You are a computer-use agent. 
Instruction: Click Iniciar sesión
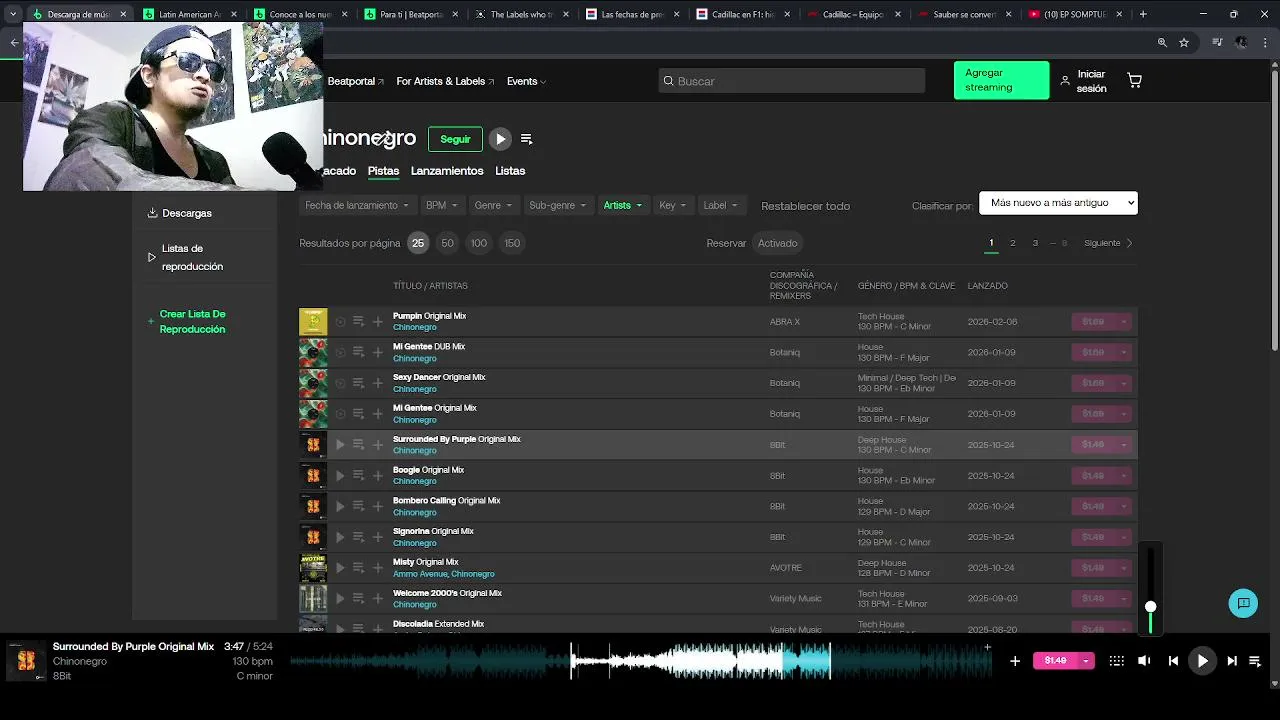1083,81
